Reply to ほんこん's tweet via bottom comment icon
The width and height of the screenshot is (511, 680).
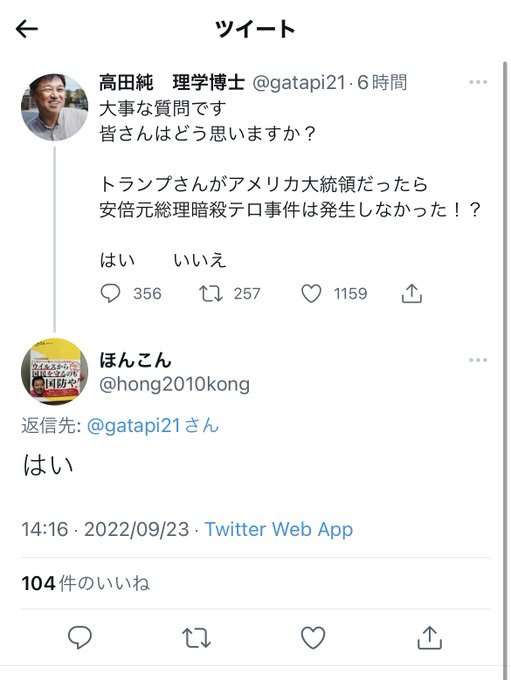80,638
